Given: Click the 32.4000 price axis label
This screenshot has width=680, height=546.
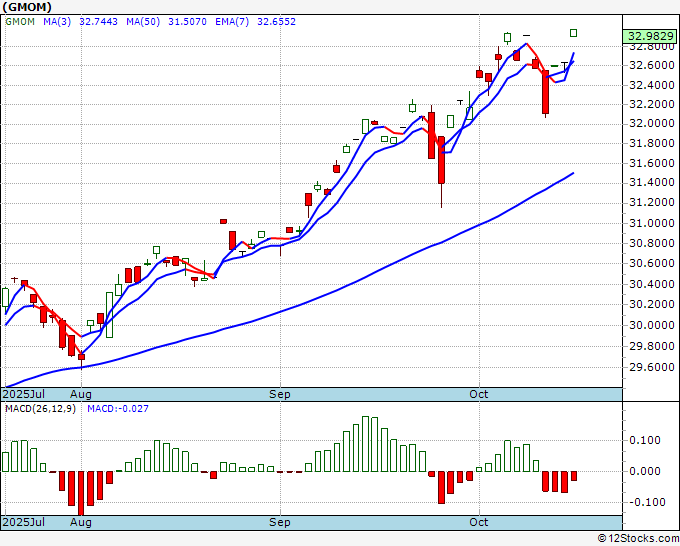Looking at the screenshot, I should point(652,85).
